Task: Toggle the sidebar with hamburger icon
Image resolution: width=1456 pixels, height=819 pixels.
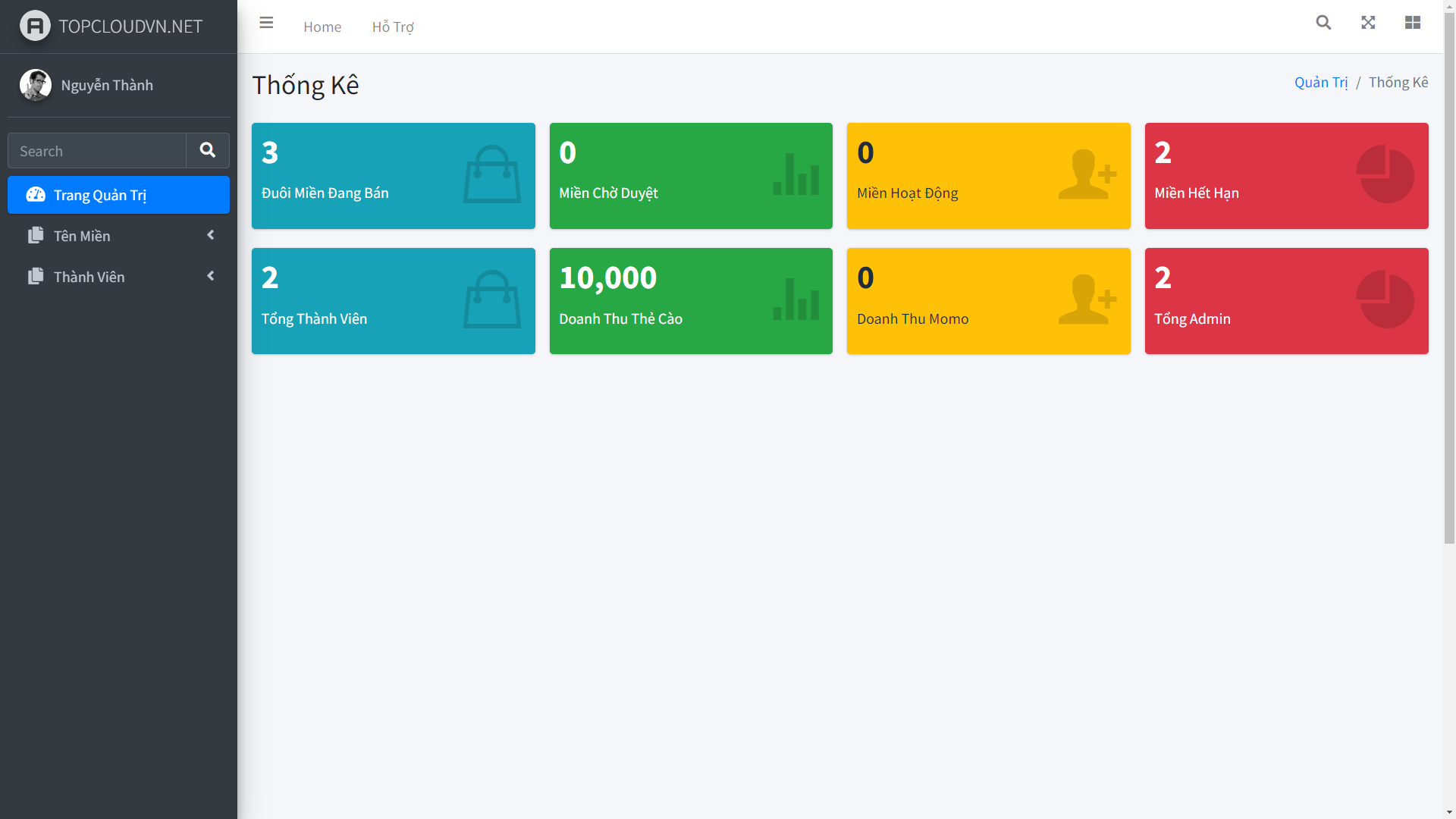Action: (266, 23)
